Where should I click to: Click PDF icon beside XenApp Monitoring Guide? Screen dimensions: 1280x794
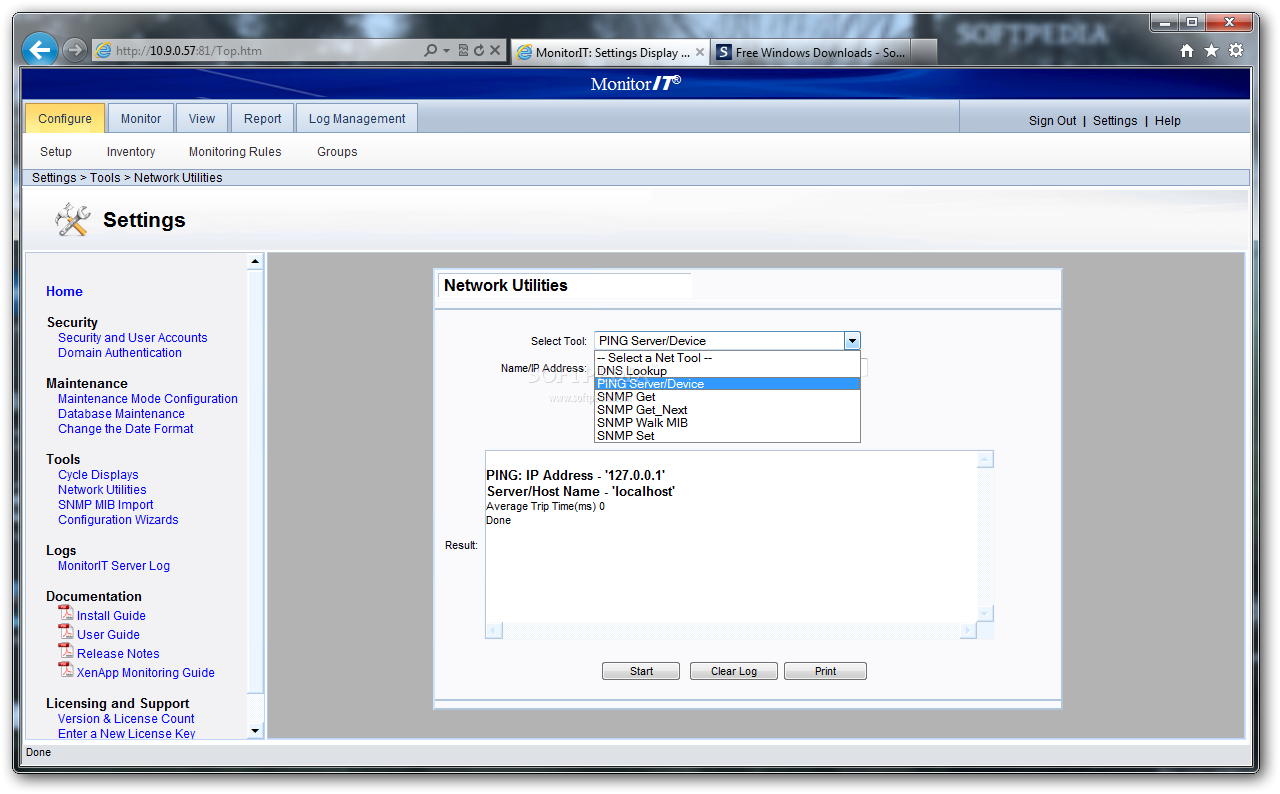point(66,670)
